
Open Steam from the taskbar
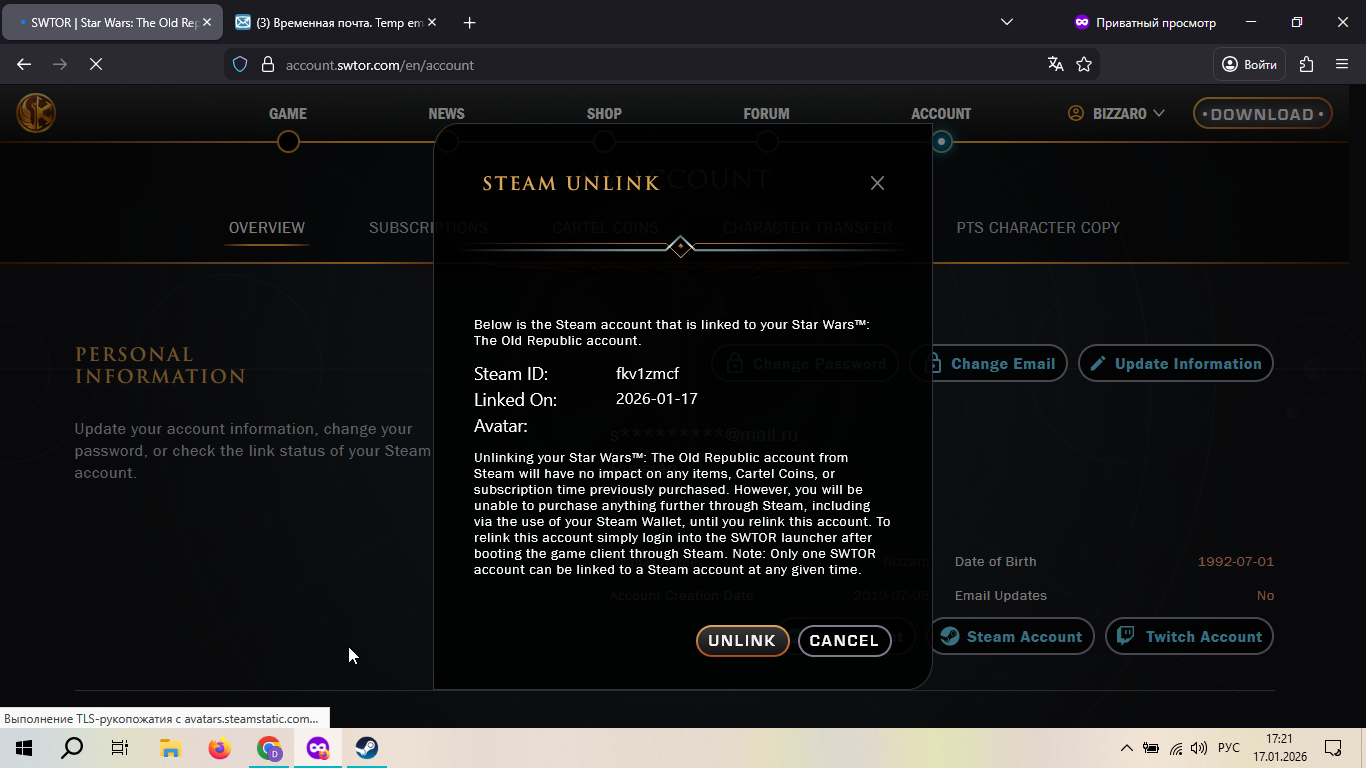click(367, 748)
